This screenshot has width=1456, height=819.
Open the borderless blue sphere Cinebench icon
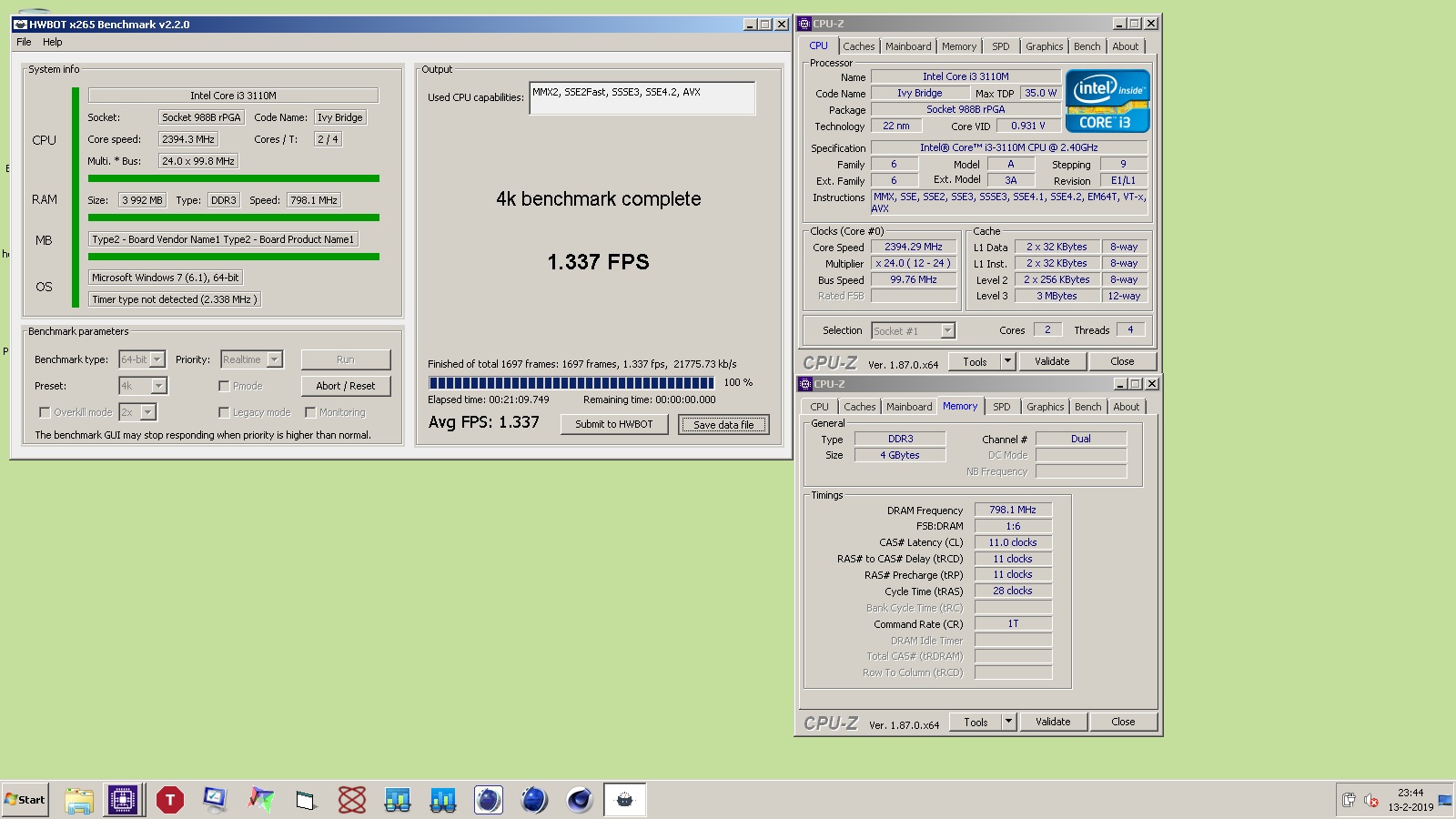click(x=534, y=800)
